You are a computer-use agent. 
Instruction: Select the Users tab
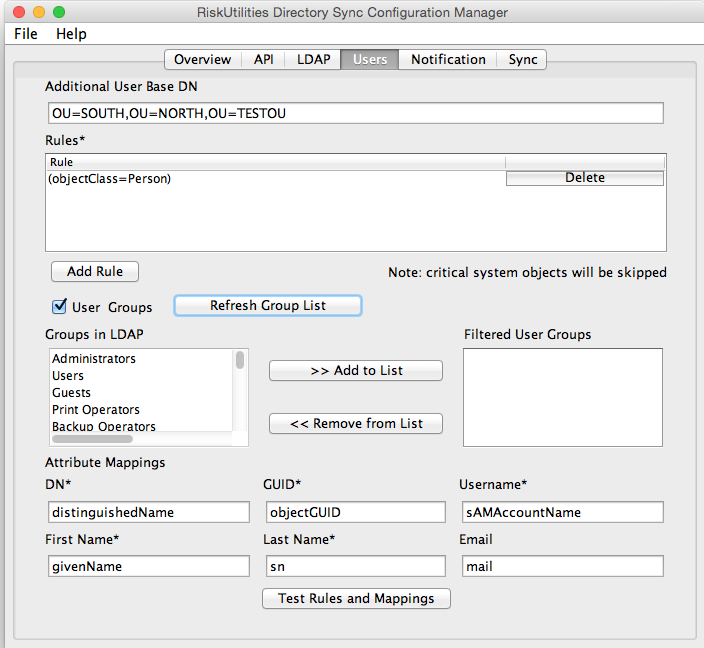(x=370, y=59)
